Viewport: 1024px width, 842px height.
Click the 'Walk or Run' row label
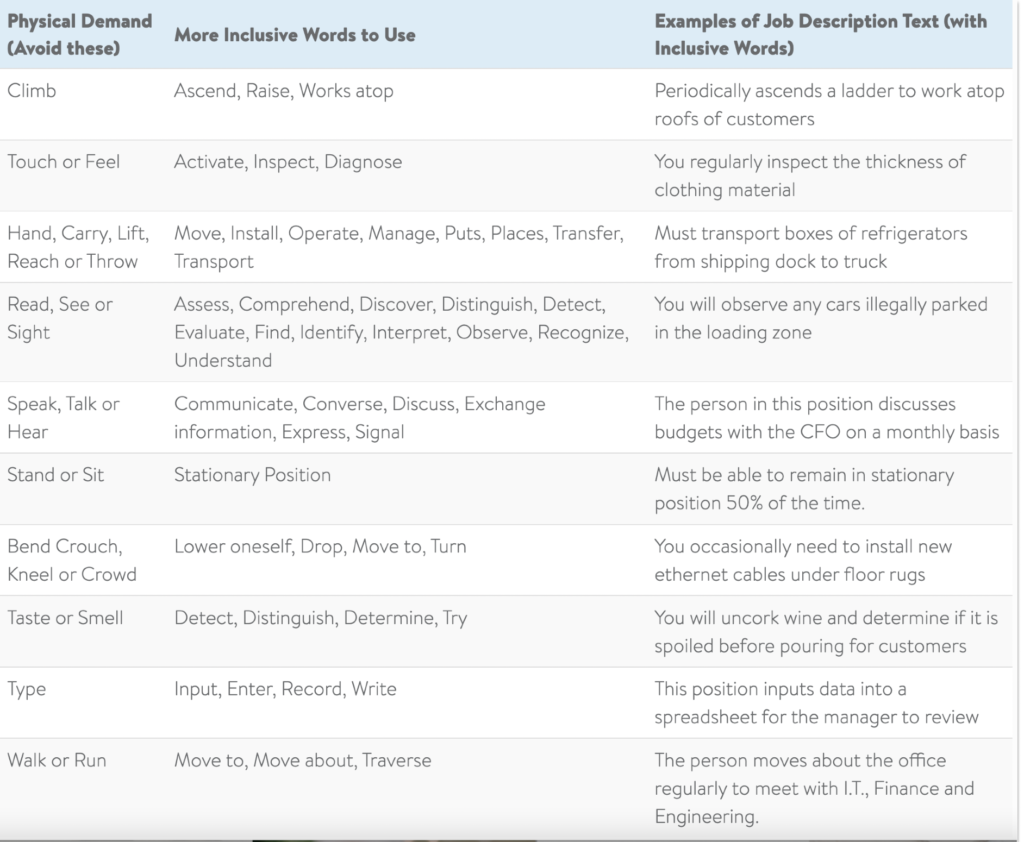(x=57, y=760)
